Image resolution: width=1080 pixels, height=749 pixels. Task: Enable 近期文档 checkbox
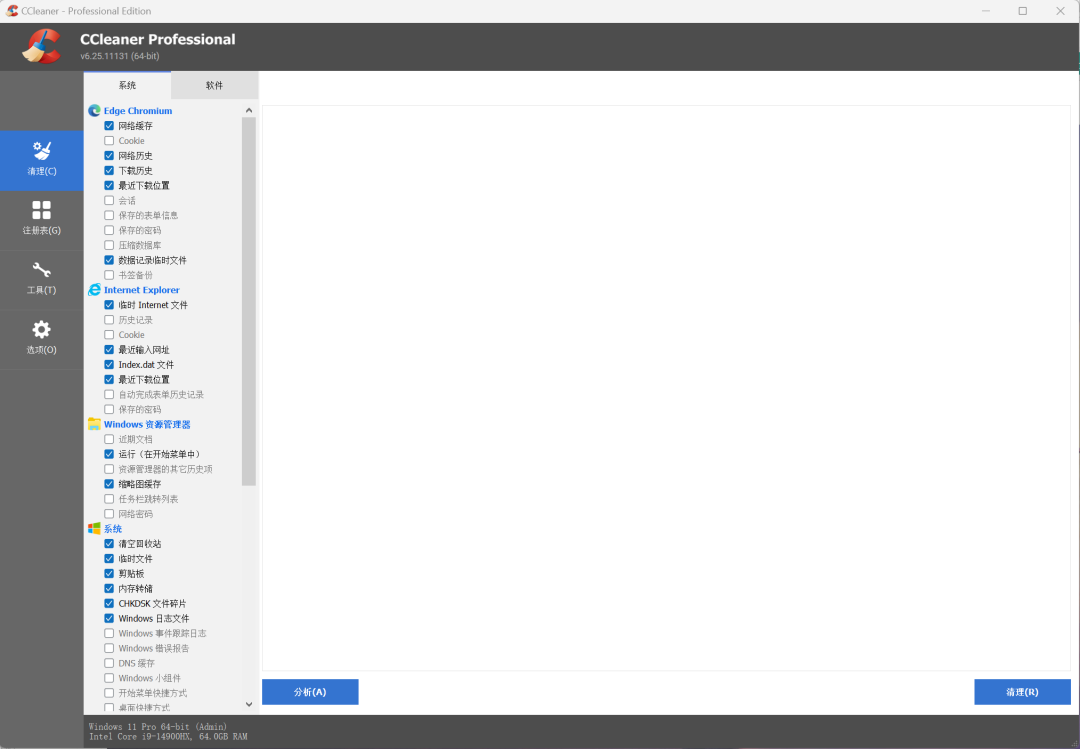pyautogui.click(x=109, y=439)
